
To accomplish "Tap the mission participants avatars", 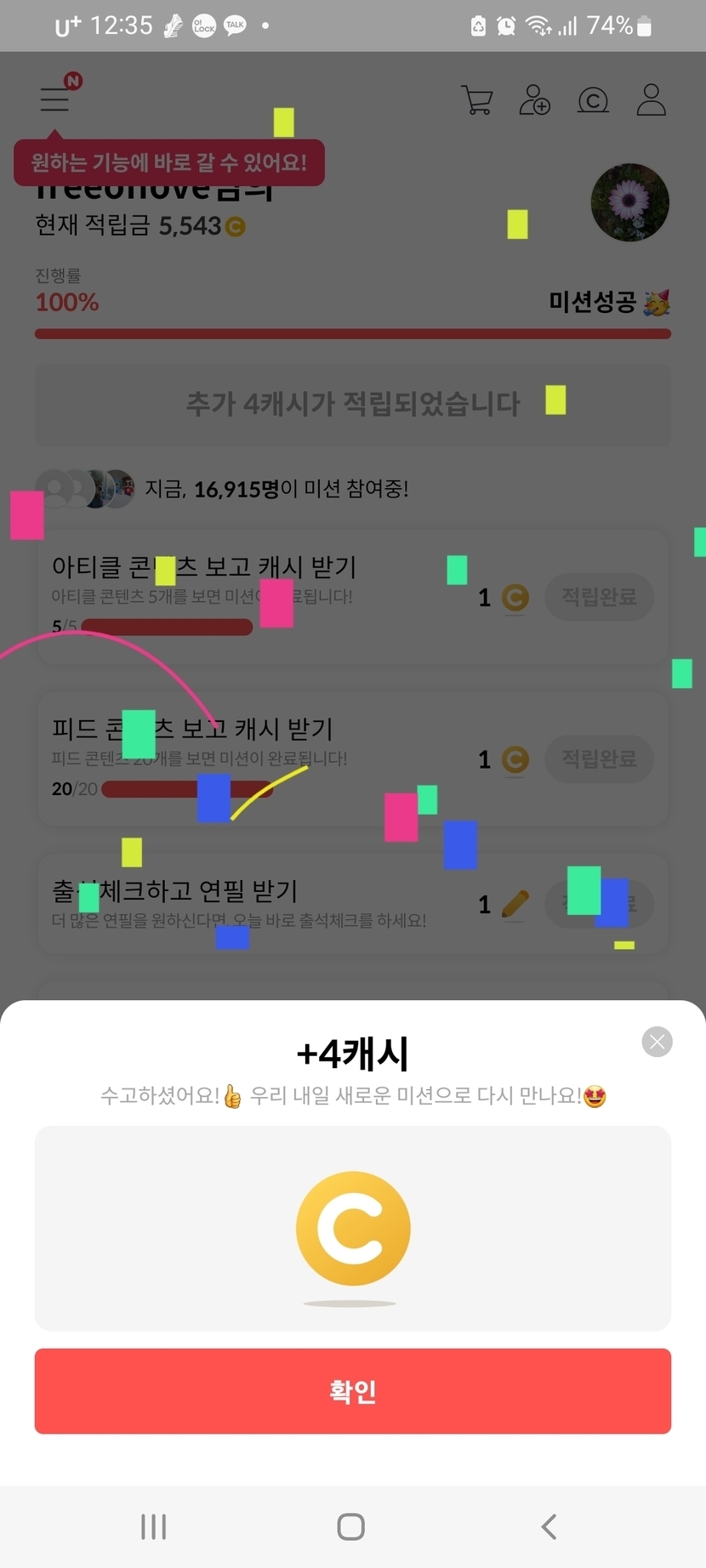I will (x=85, y=489).
